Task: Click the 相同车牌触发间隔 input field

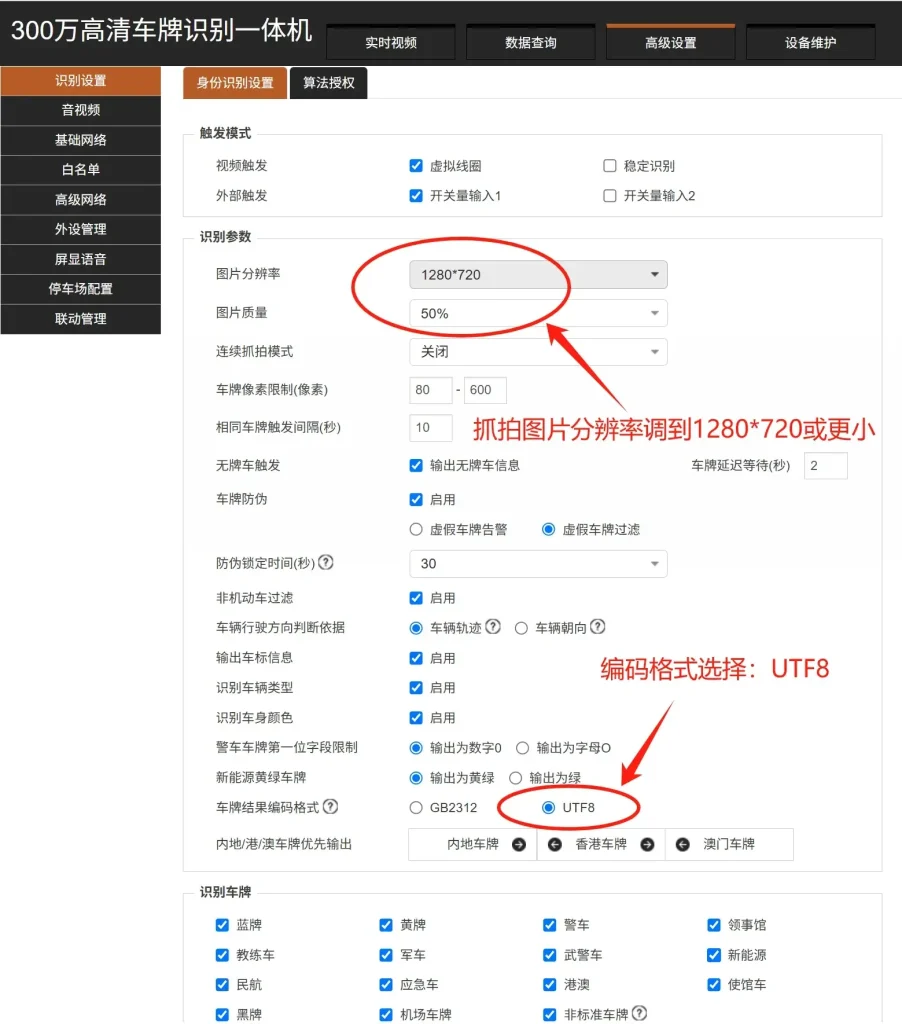Action: [x=430, y=427]
